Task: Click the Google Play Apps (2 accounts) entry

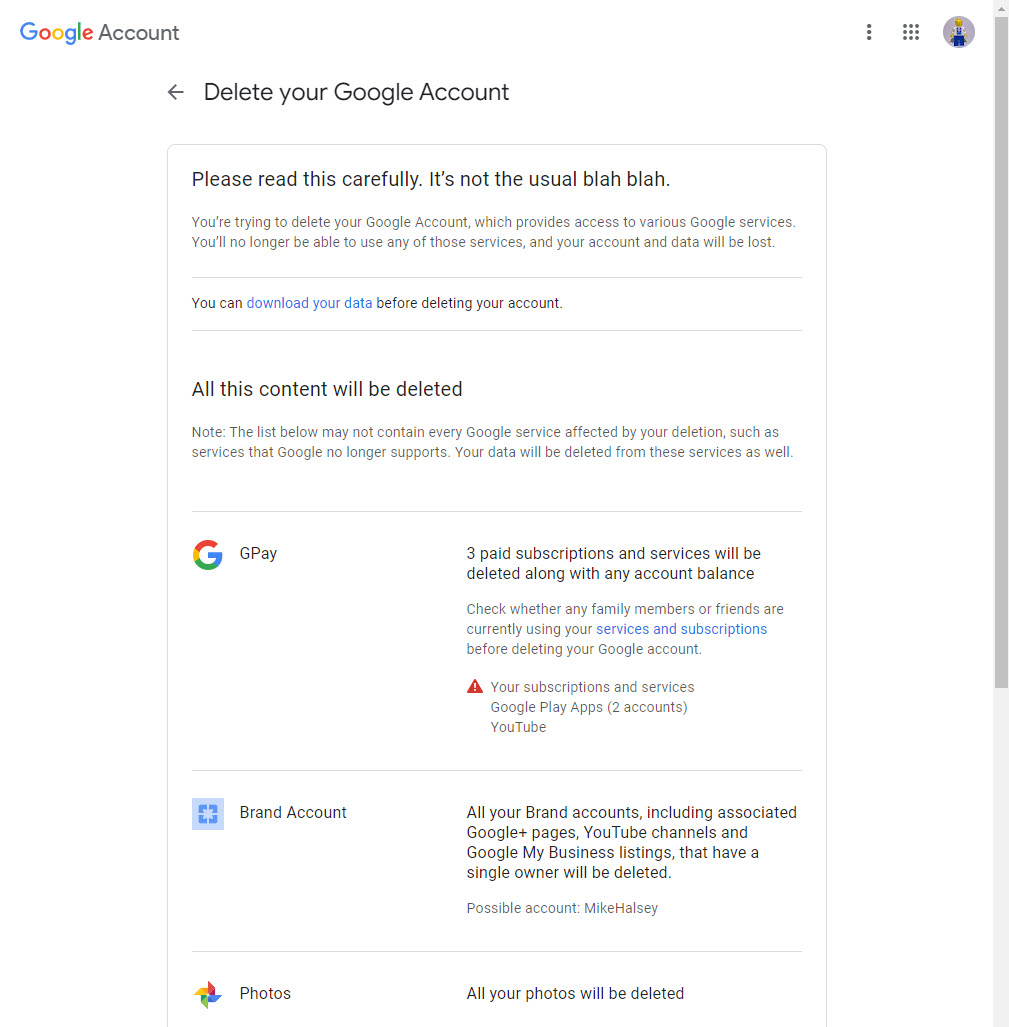Action: 589,707
